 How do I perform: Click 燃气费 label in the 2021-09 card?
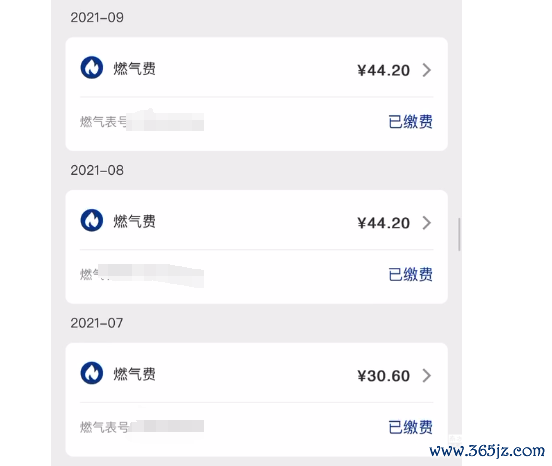pyautogui.click(x=134, y=69)
